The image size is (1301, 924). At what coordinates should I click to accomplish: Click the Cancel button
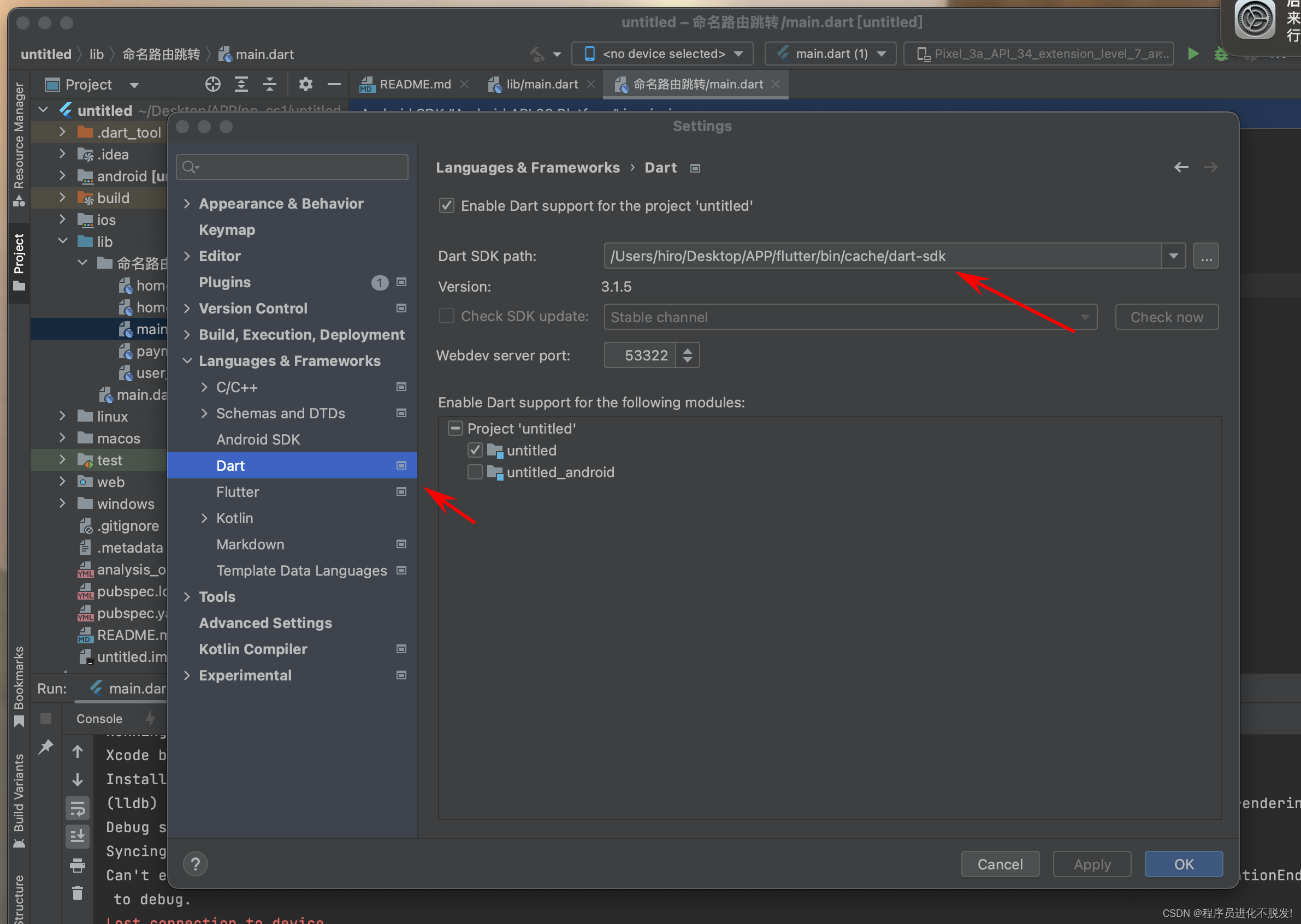[x=1000, y=864]
